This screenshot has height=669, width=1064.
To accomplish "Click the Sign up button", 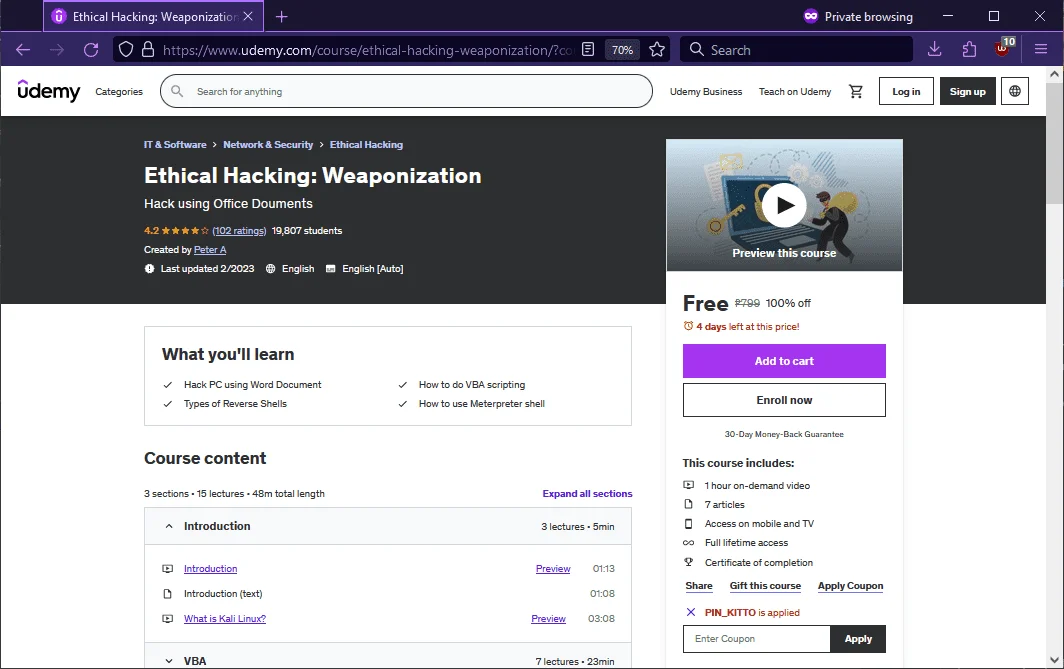I will click(967, 91).
